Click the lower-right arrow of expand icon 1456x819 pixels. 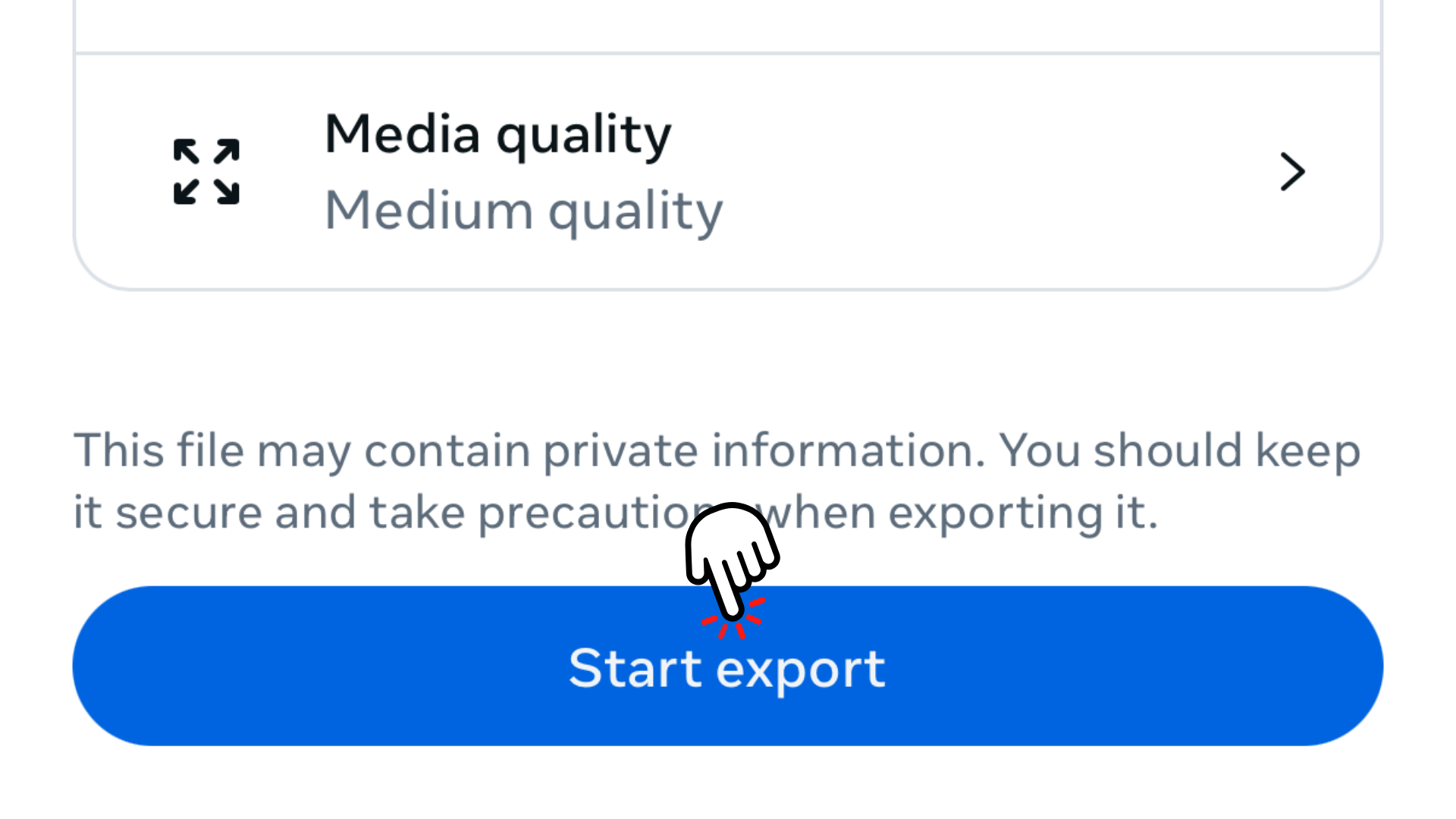pyautogui.click(x=227, y=192)
